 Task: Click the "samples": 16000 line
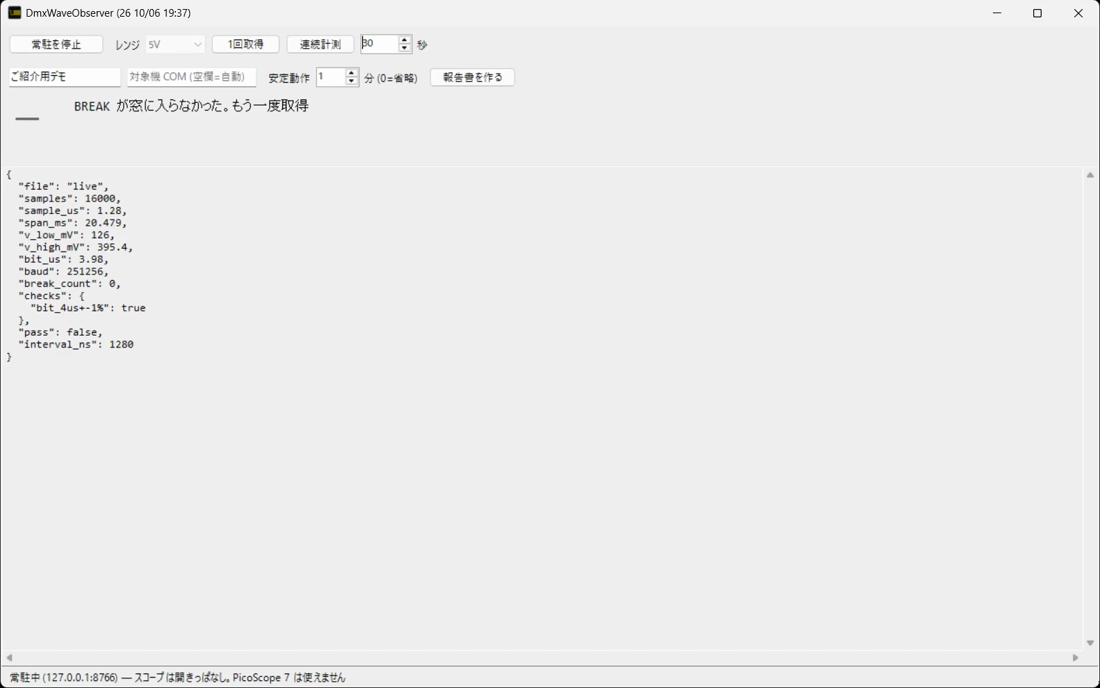69,198
